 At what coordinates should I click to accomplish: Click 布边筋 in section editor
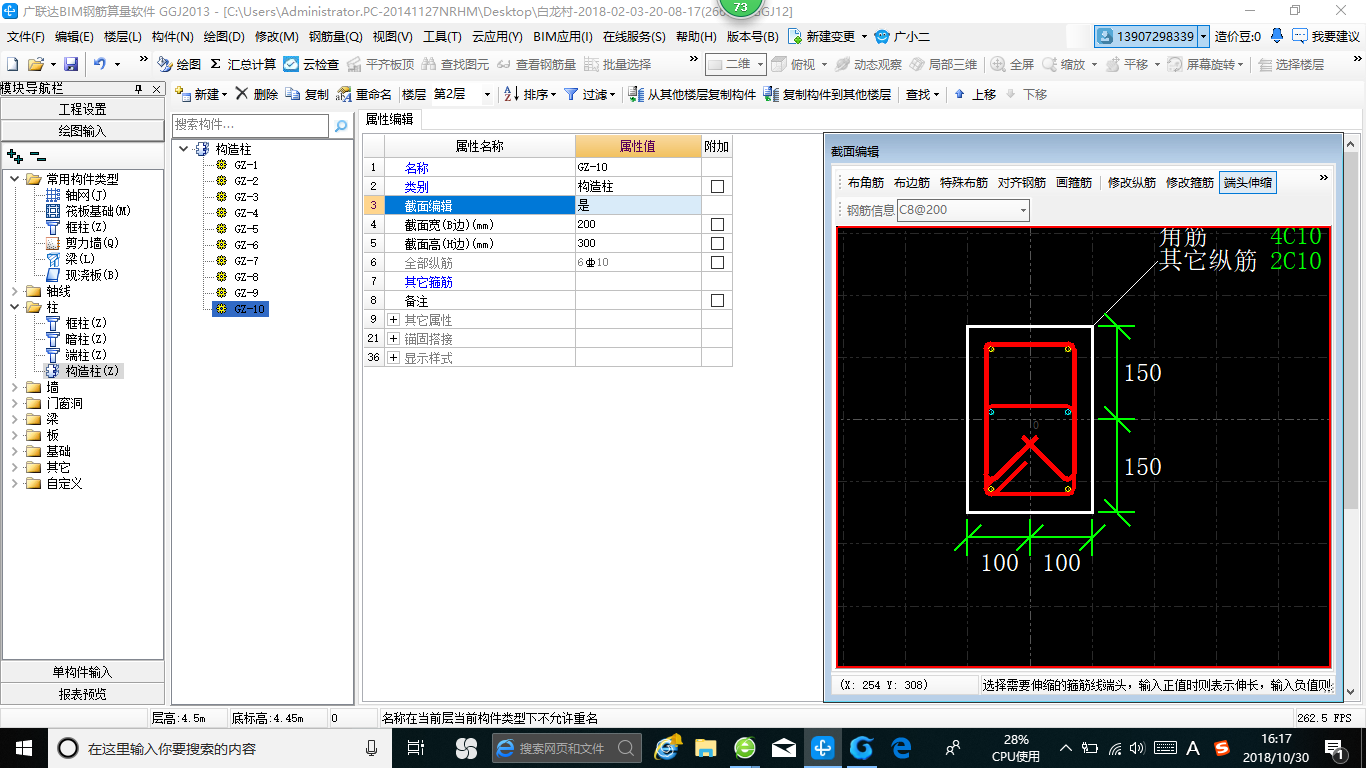[x=912, y=183]
